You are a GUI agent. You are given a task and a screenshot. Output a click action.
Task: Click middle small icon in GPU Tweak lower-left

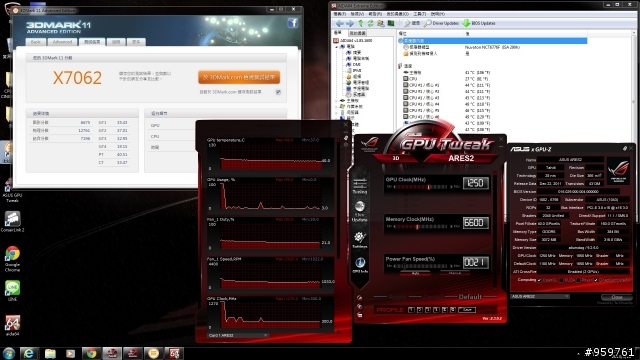pos(360,307)
